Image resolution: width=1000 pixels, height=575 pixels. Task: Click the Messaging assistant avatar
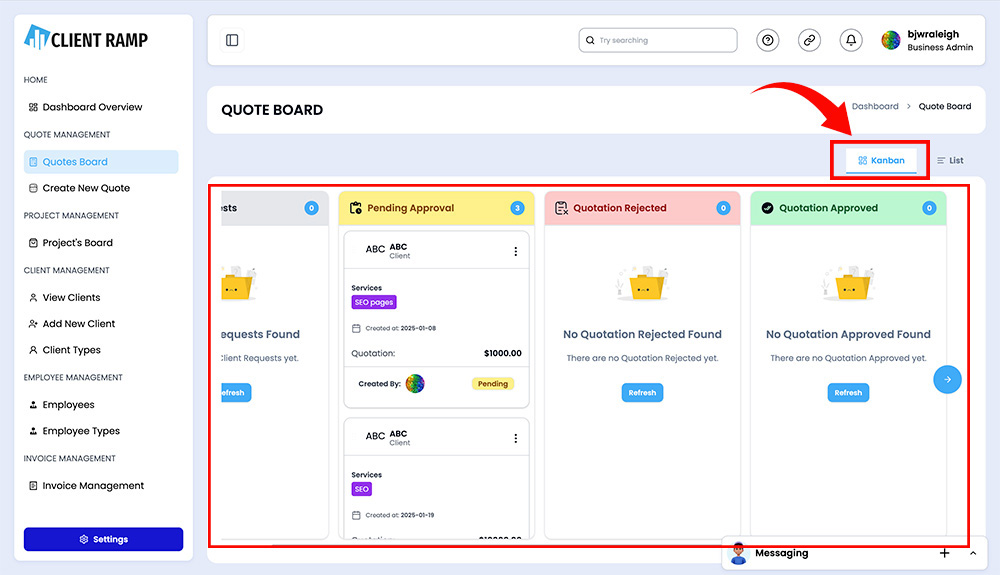[739, 553]
